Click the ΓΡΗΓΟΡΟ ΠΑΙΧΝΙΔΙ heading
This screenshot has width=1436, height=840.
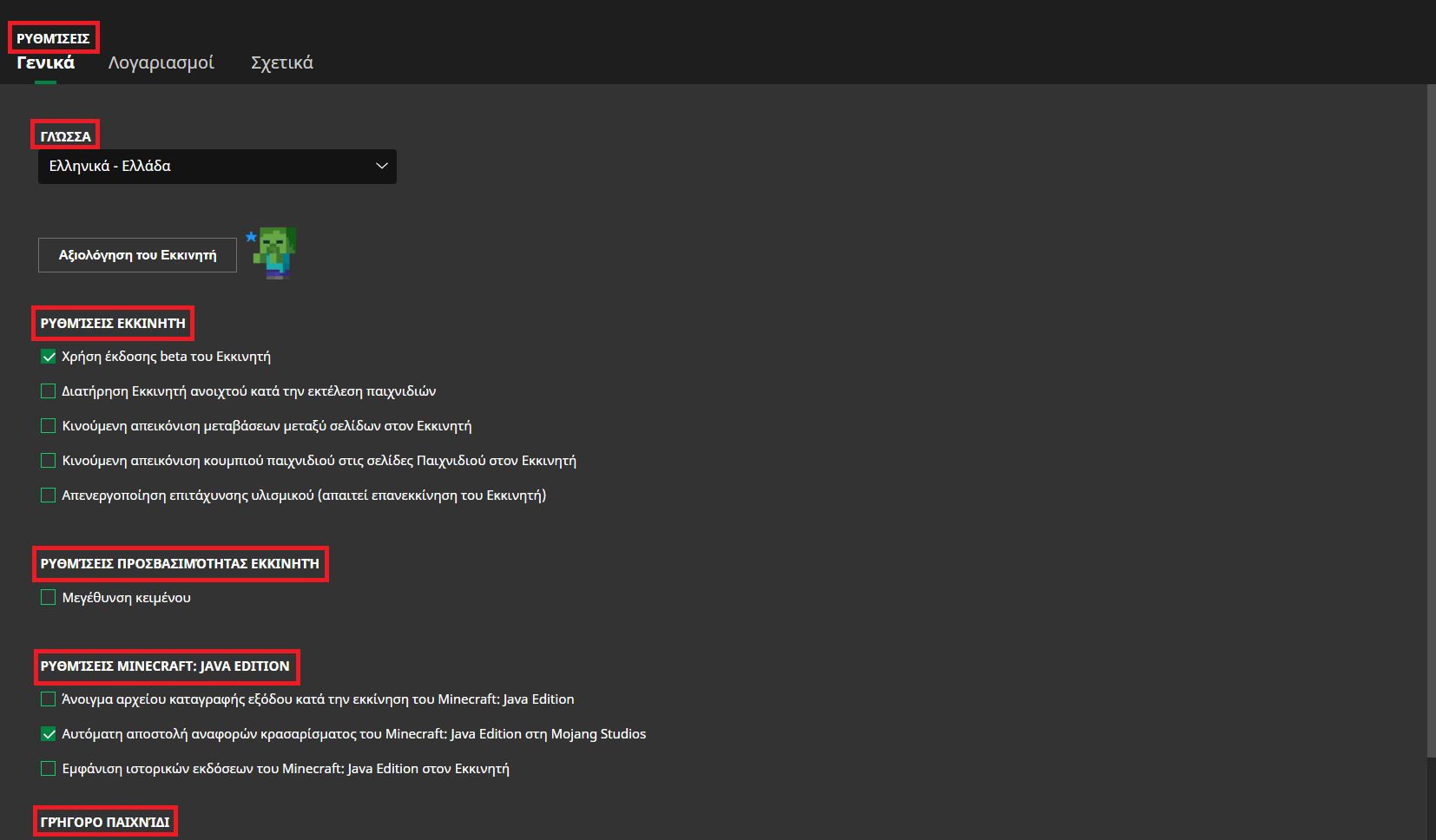[105, 822]
